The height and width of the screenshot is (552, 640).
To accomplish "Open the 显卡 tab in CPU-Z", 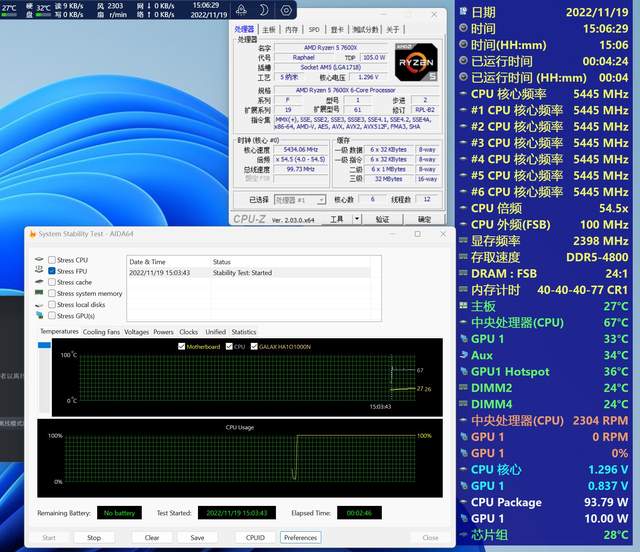I will pos(337,29).
